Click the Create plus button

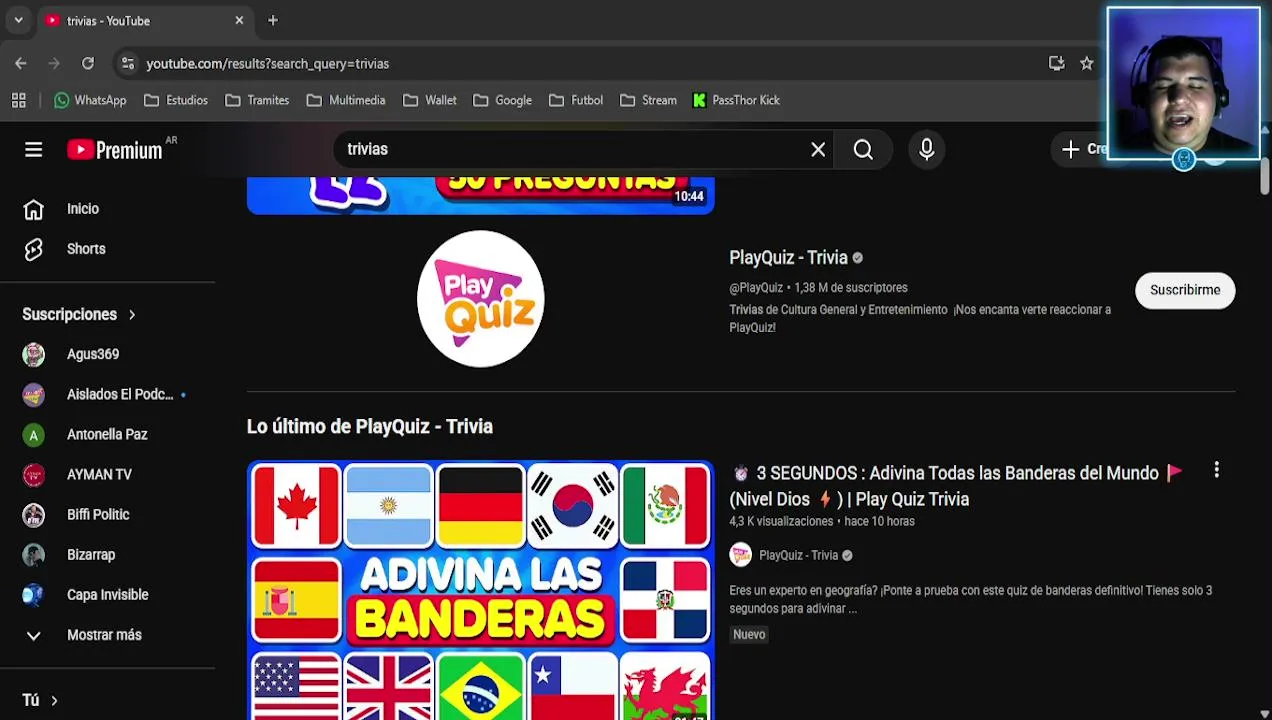click(1084, 149)
